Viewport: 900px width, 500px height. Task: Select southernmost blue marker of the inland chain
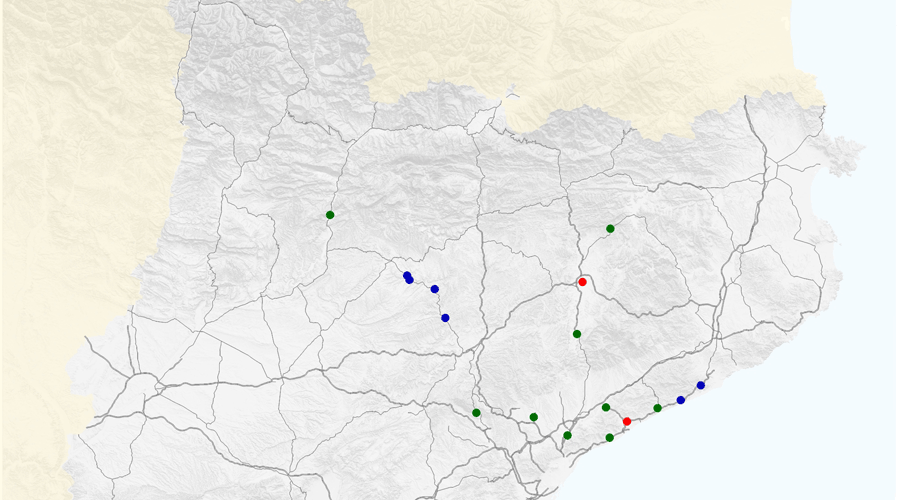(445, 318)
